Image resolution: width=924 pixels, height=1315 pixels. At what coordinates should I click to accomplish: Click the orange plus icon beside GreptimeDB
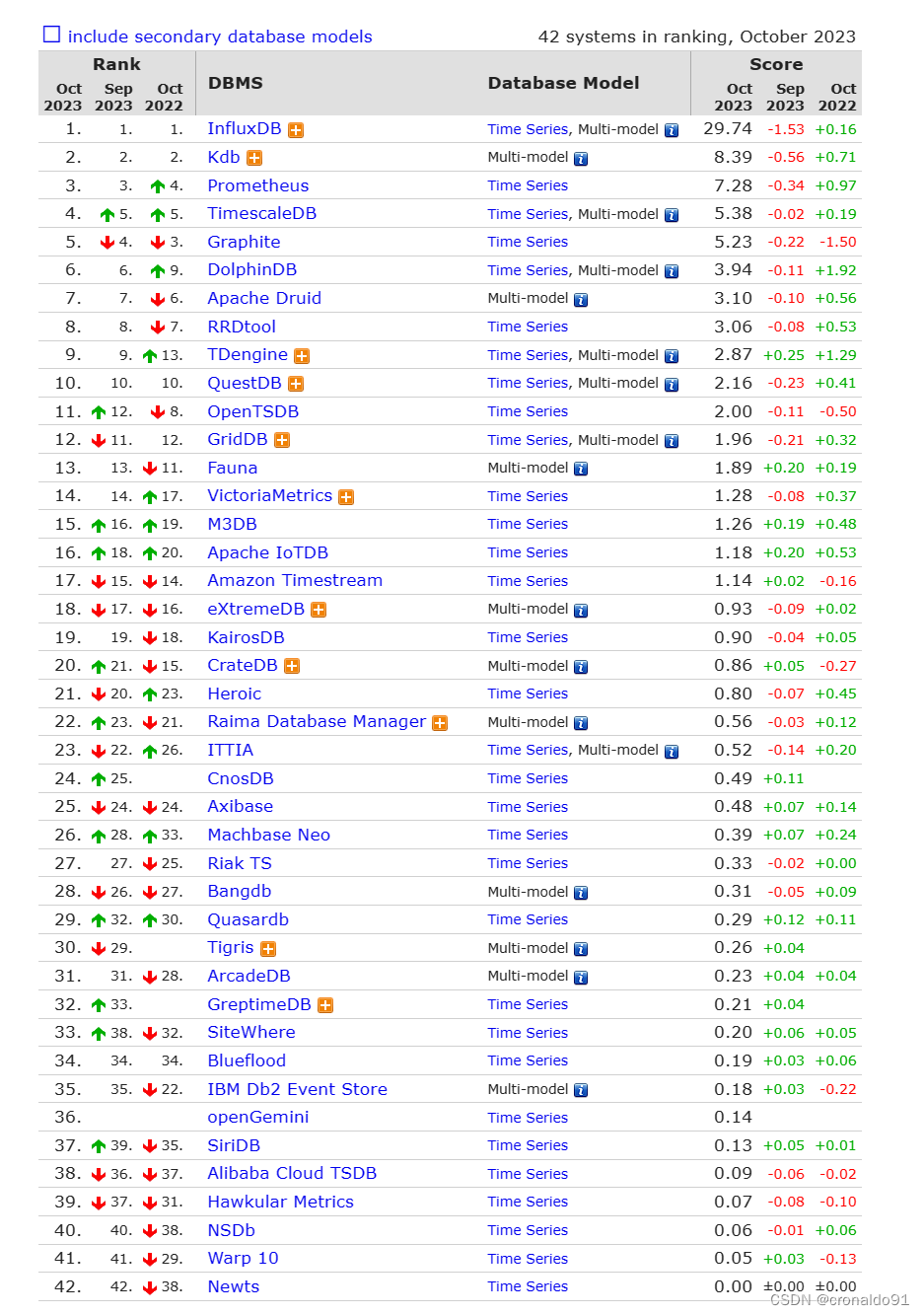pyautogui.click(x=325, y=1006)
